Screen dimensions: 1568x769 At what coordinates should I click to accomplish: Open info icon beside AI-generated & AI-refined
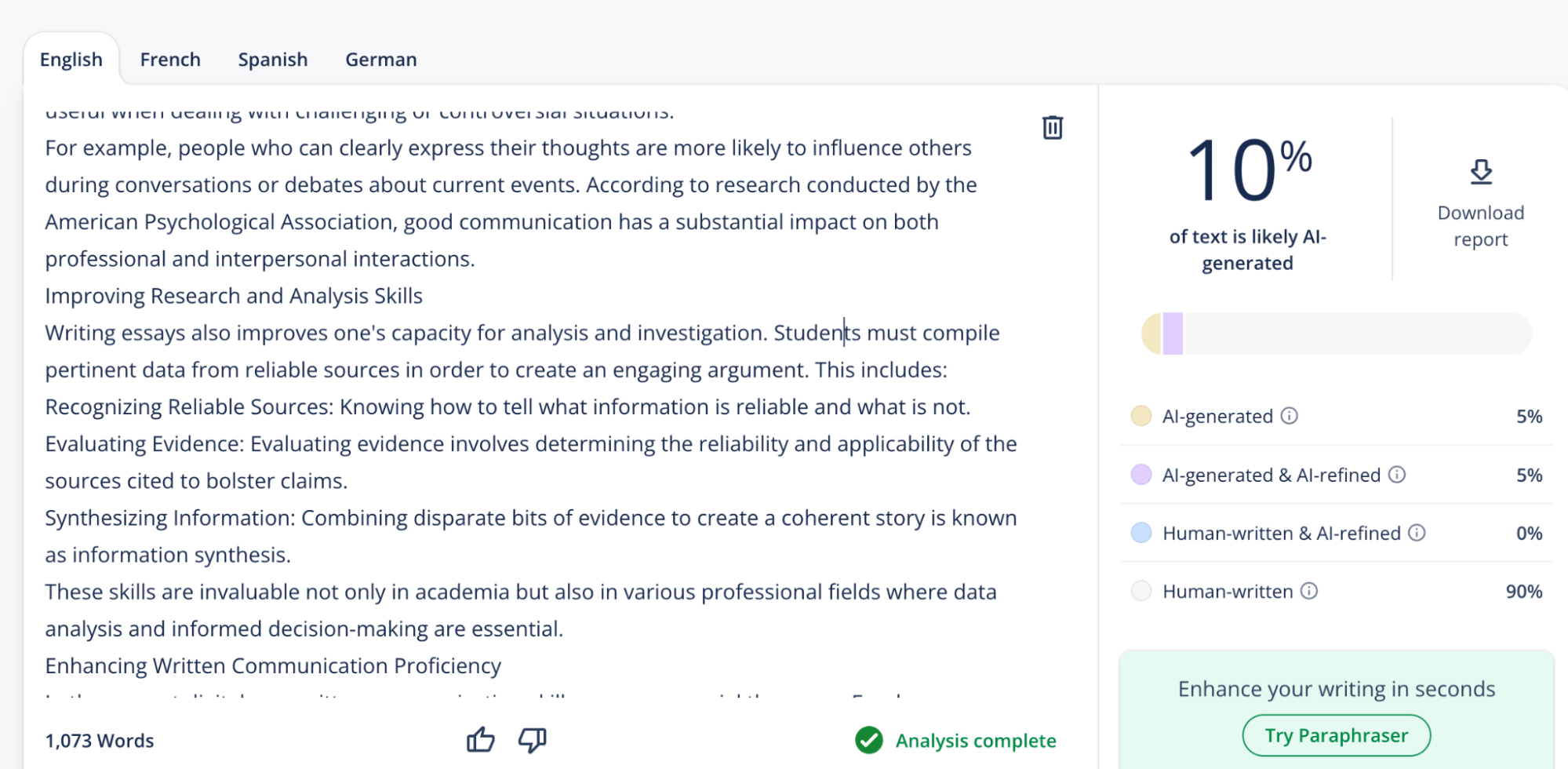pyautogui.click(x=1397, y=475)
